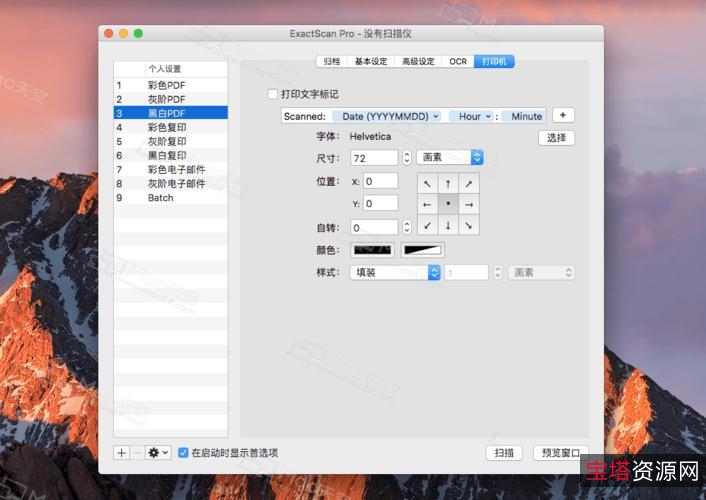Click the down arrow position button
This screenshot has height=500, width=706.
pyautogui.click(x=448, y=225)
